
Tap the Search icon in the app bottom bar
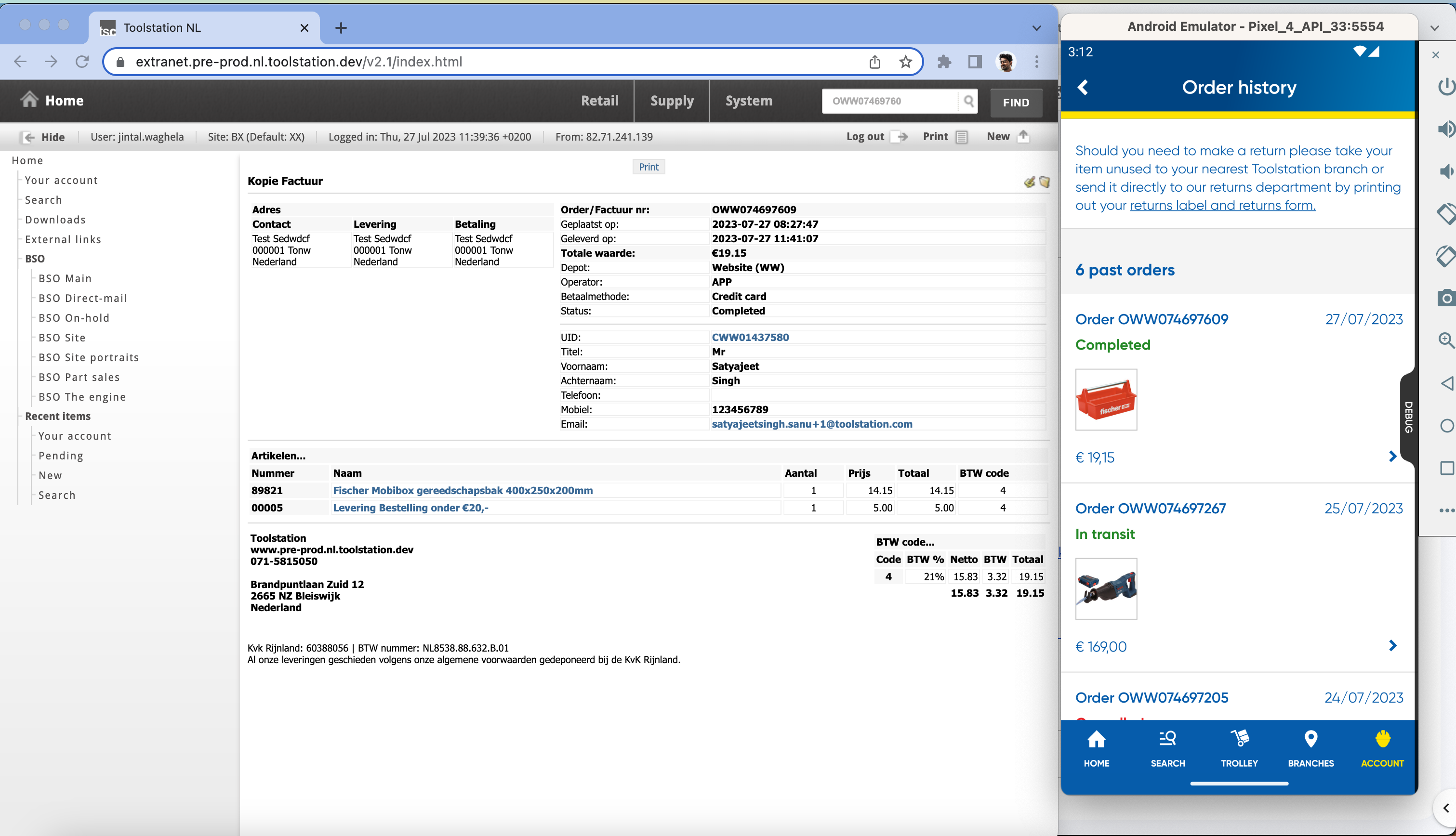1167,746
